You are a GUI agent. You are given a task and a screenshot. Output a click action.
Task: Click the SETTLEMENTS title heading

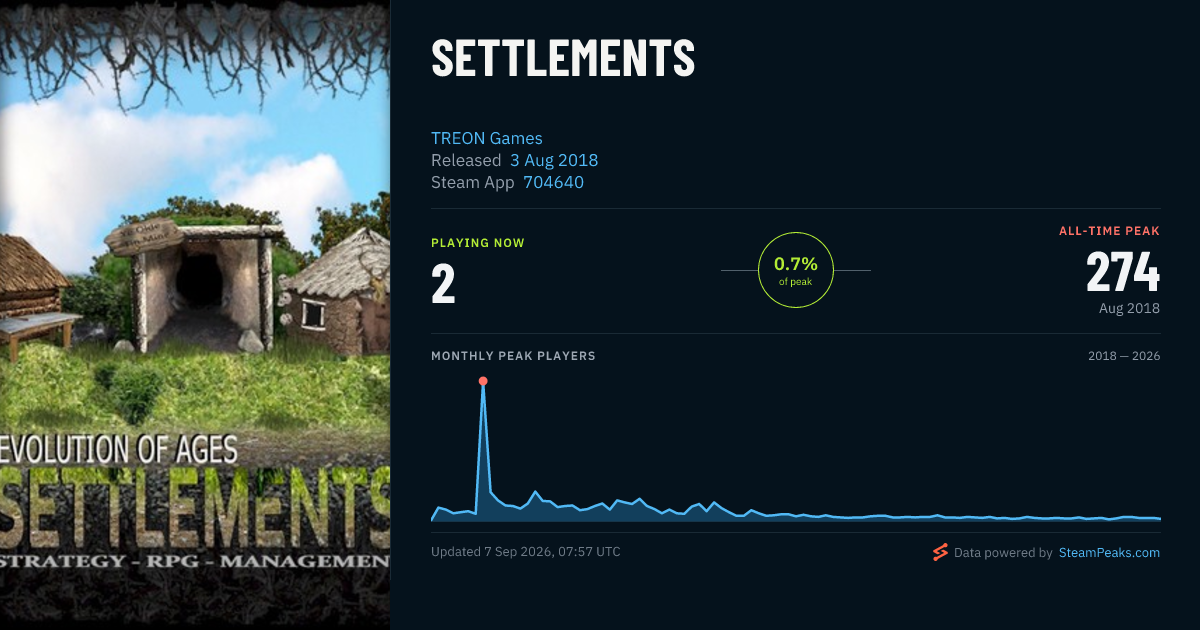tap(563, 58)
